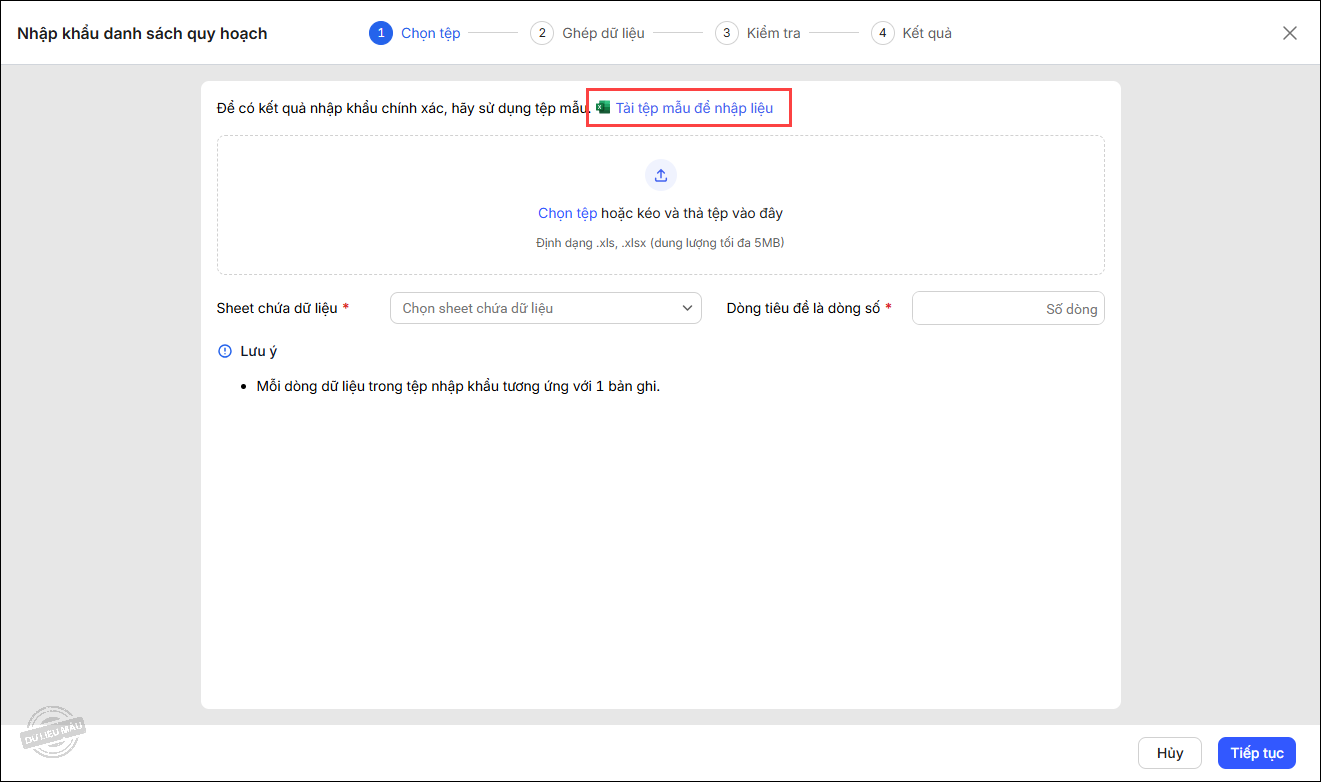Image resolution: width=1321 pixels, height=782 pixels.
Task: Click the green Excel template file icon
Action: [603, 107]
